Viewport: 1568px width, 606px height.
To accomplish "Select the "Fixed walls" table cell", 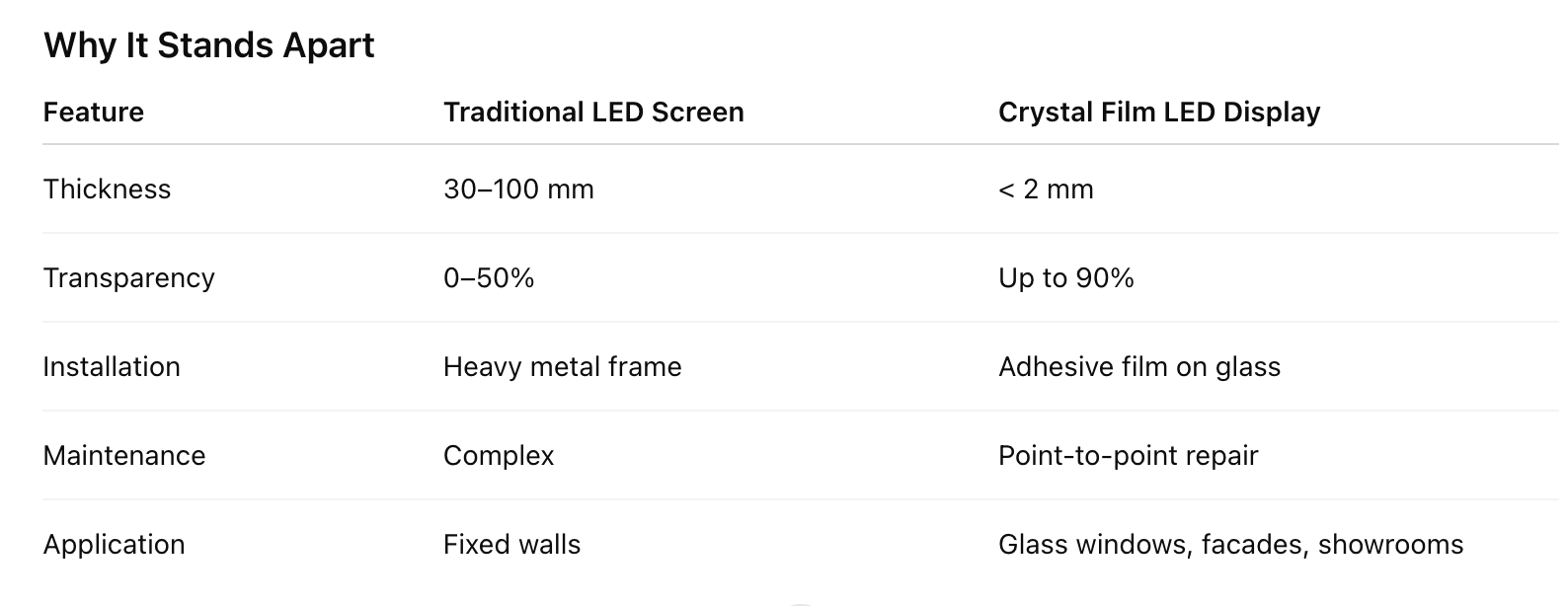I will (x=511, y=545).
